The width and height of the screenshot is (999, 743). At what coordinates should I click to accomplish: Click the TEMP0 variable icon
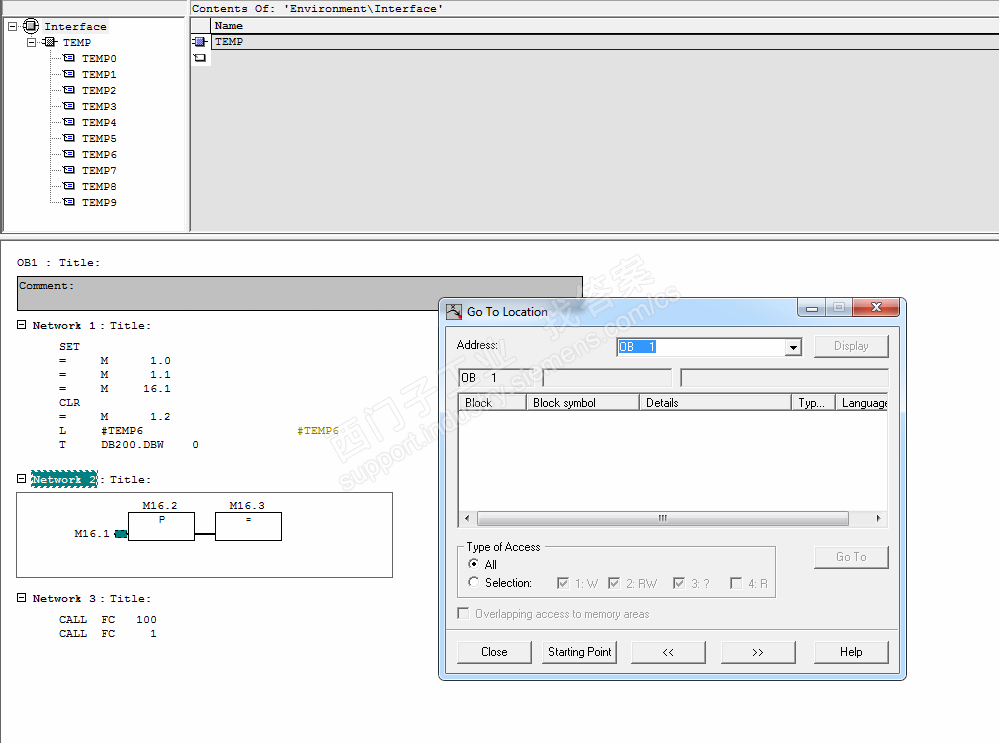(x=69, y=58)
